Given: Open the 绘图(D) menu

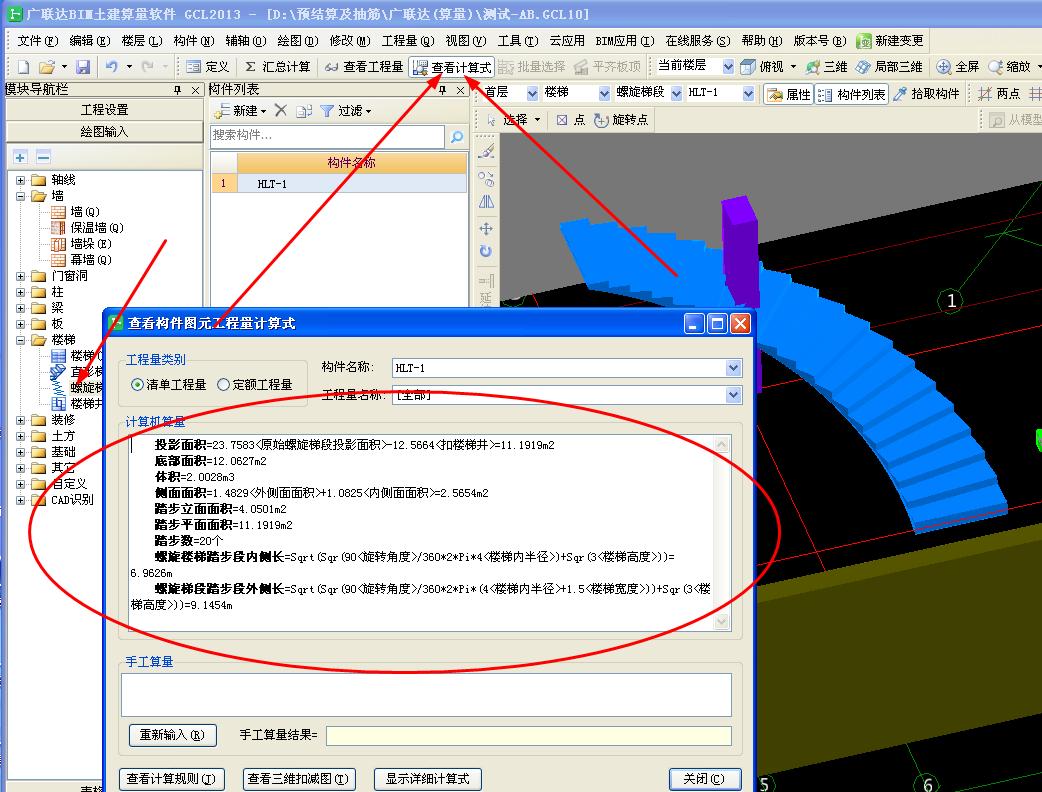Looking at the screenshot, I should point(298,41).
